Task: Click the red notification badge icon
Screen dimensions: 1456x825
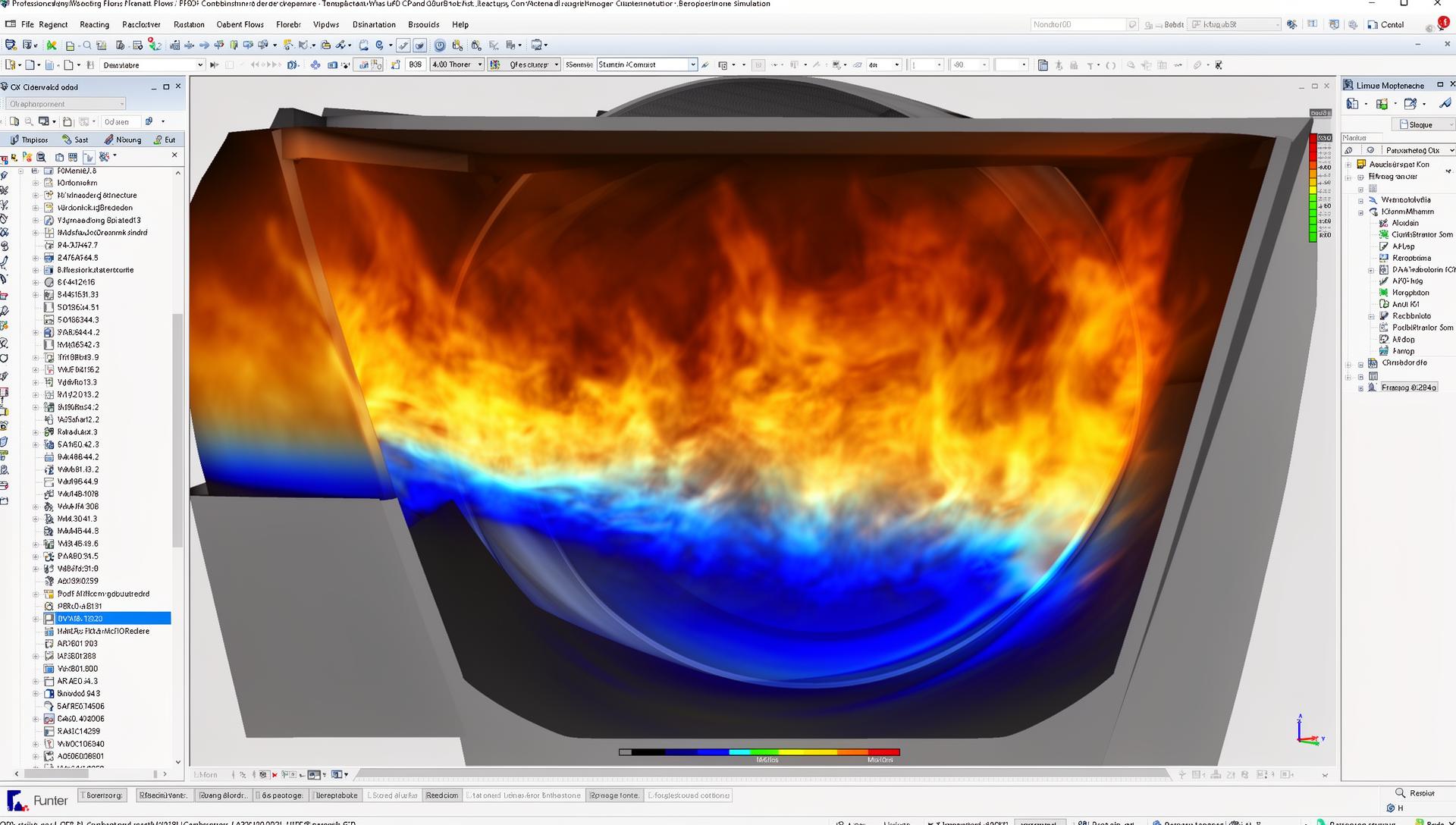Action: tap(1443, 23)
